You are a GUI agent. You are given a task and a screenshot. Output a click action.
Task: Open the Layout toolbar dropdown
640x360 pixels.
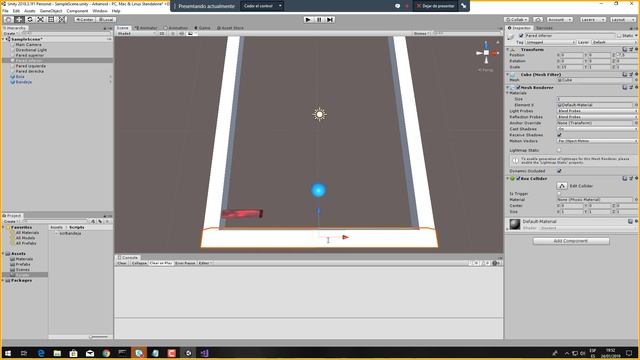coord(623,20)
